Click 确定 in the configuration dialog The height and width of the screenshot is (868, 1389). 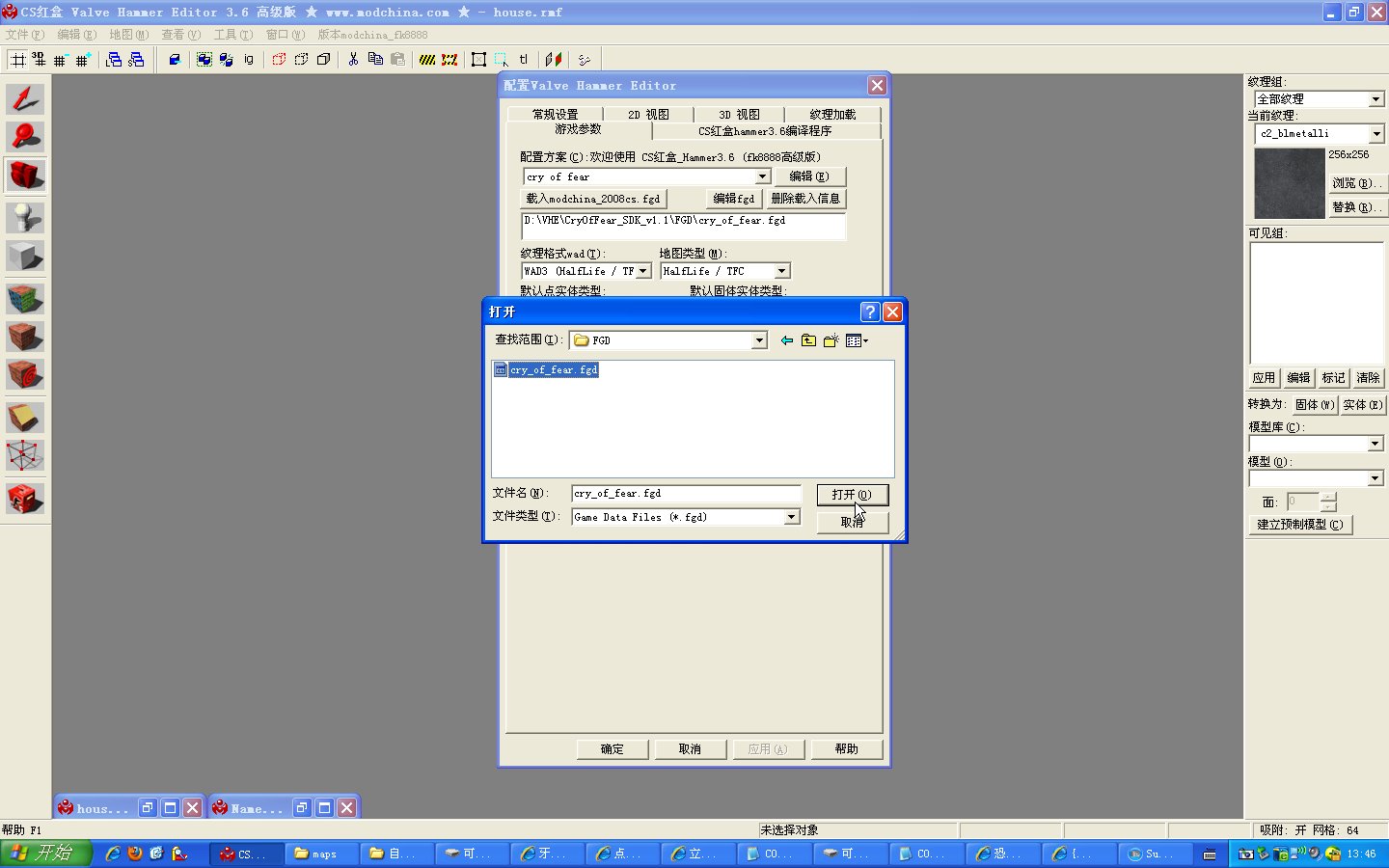pyautogui.click(x=613, y=749)
